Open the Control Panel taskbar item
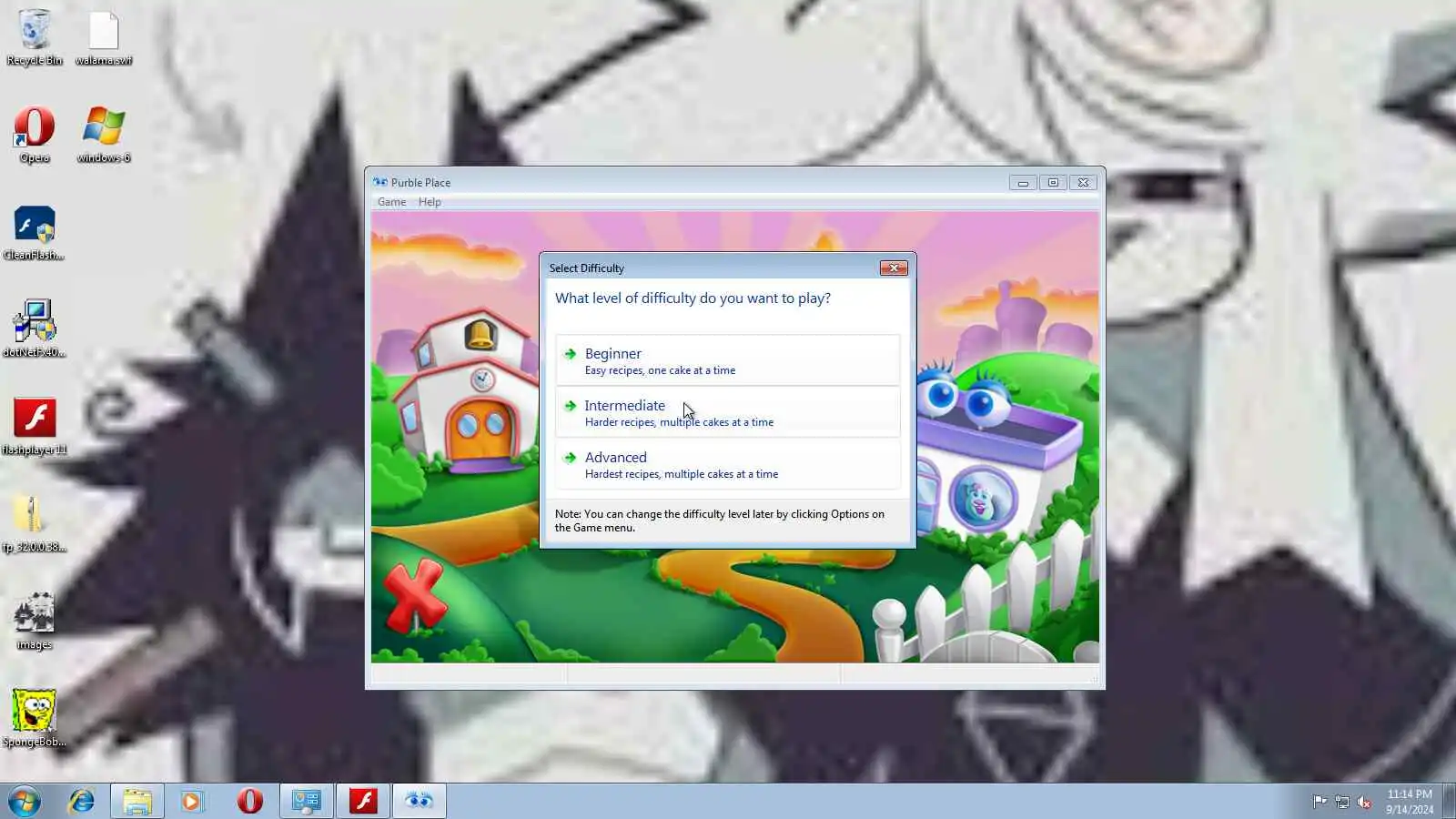Image resolution: width=1456 pixels, height=819 pixels. pyautogui.click(x=307, y=801)
